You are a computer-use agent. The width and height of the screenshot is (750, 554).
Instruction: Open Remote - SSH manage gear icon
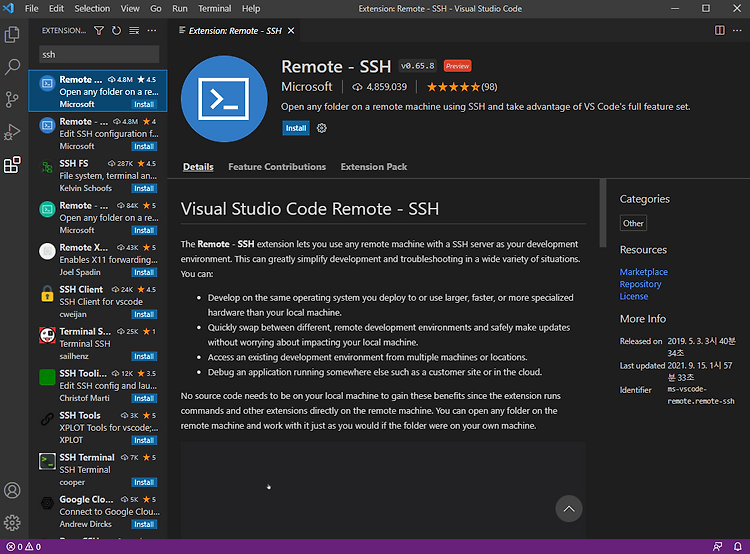321,128
